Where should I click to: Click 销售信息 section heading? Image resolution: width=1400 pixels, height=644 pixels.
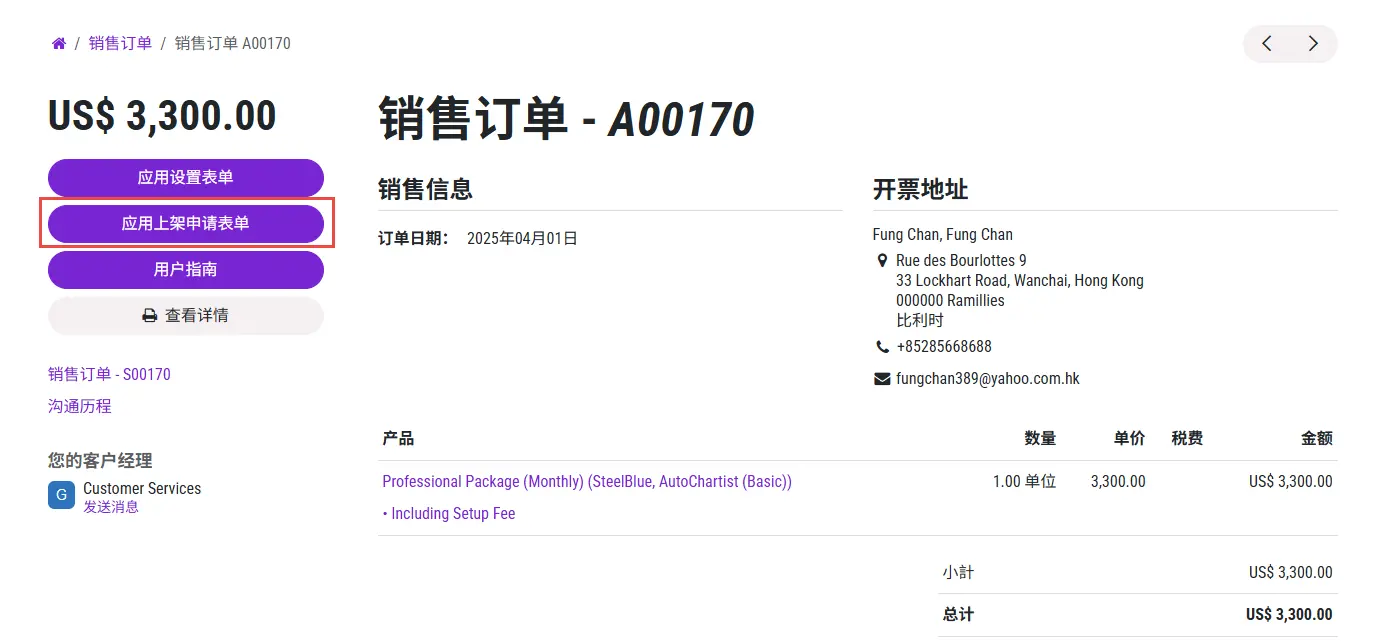(425, 190)
